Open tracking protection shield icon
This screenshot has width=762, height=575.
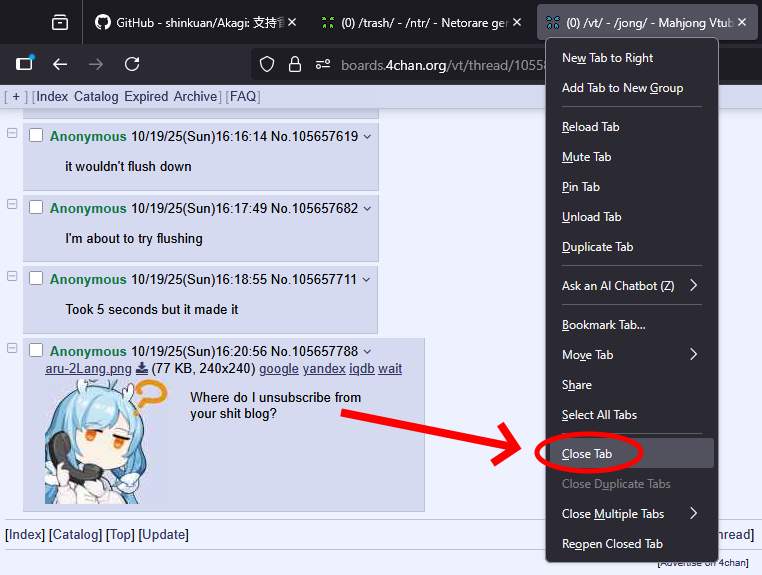(267, 64)
